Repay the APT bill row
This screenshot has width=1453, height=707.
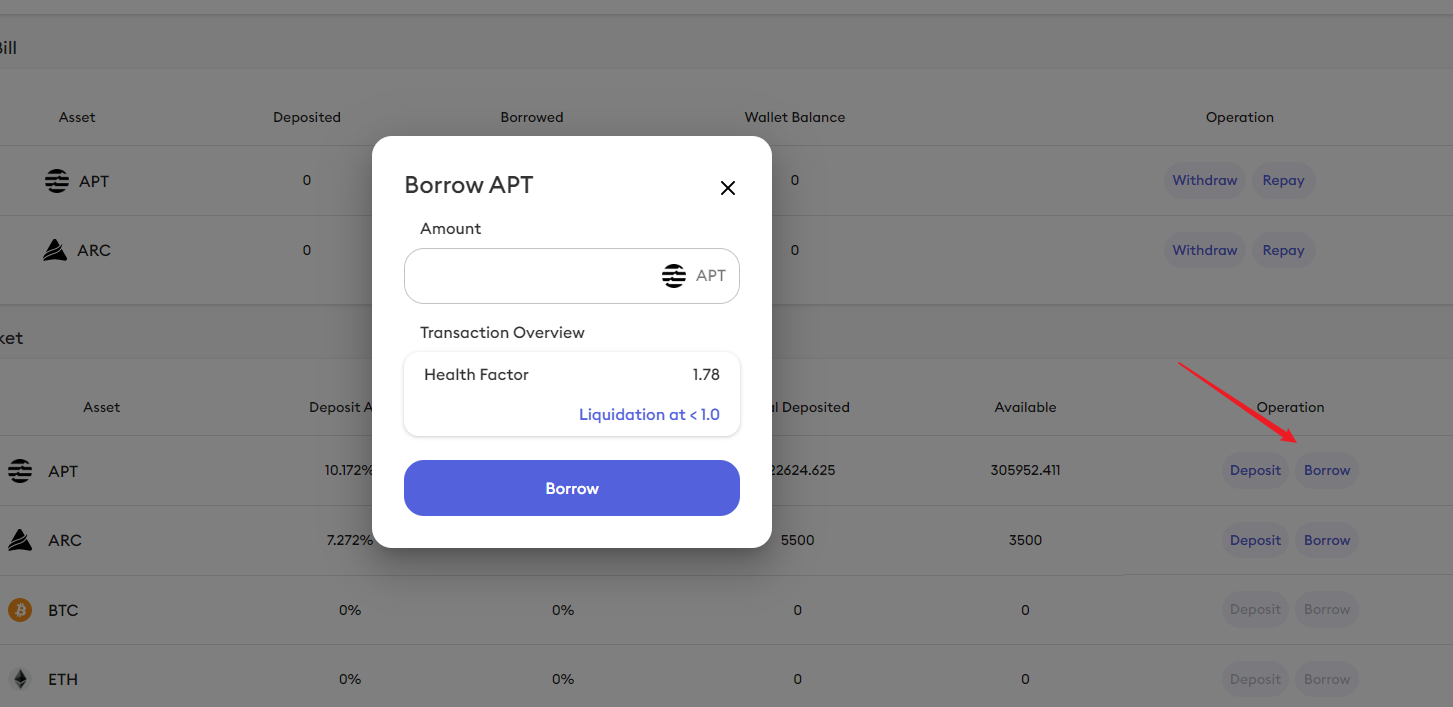[x=1283, y=181]
